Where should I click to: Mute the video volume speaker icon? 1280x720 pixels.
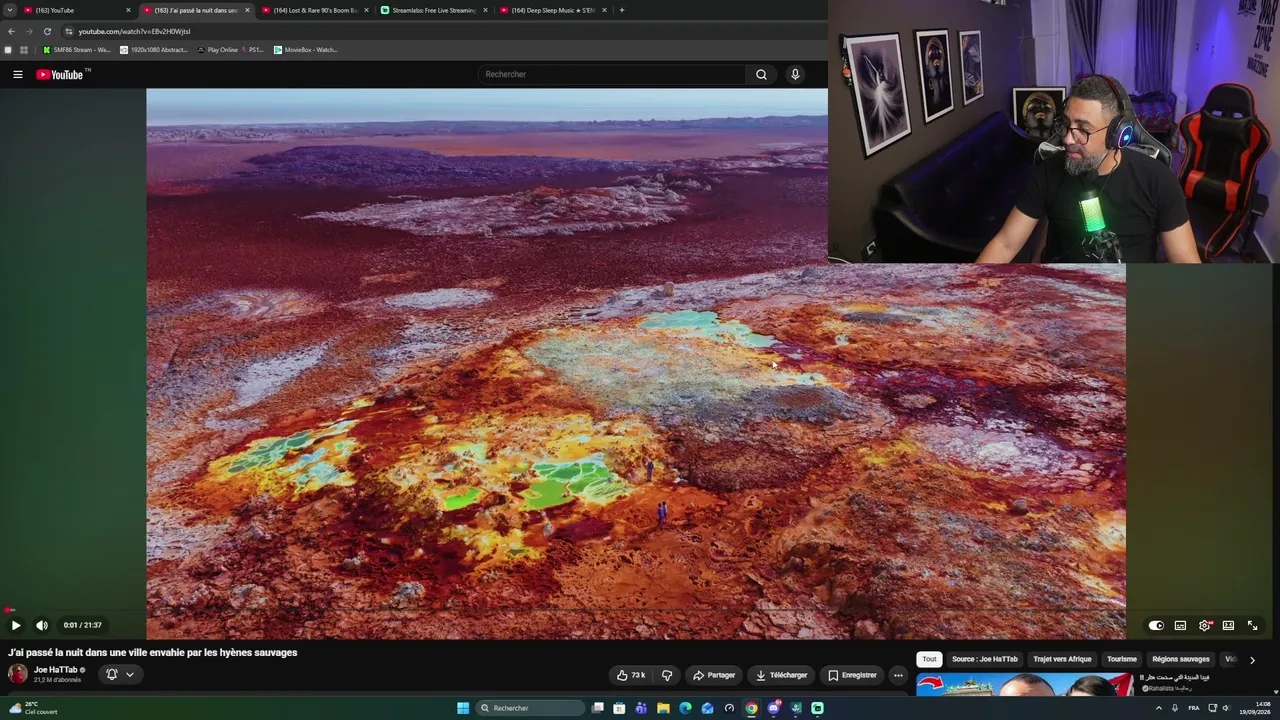point(42,625)
